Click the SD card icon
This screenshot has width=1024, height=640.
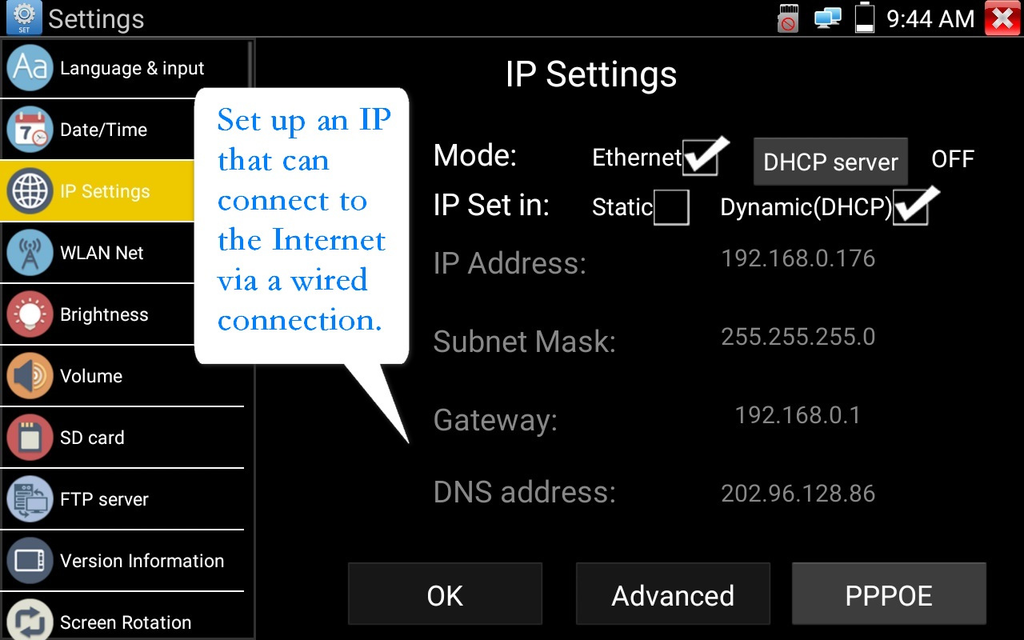point(30,437)
